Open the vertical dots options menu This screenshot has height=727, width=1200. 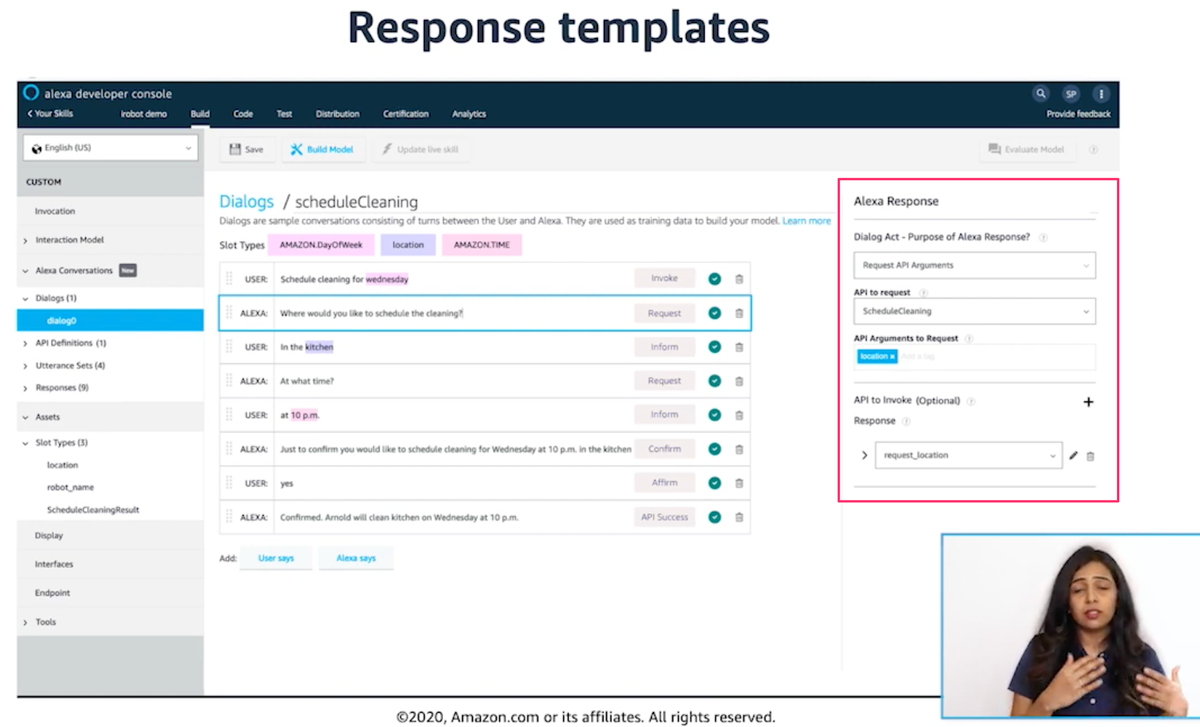click(x=1101, y=94)
